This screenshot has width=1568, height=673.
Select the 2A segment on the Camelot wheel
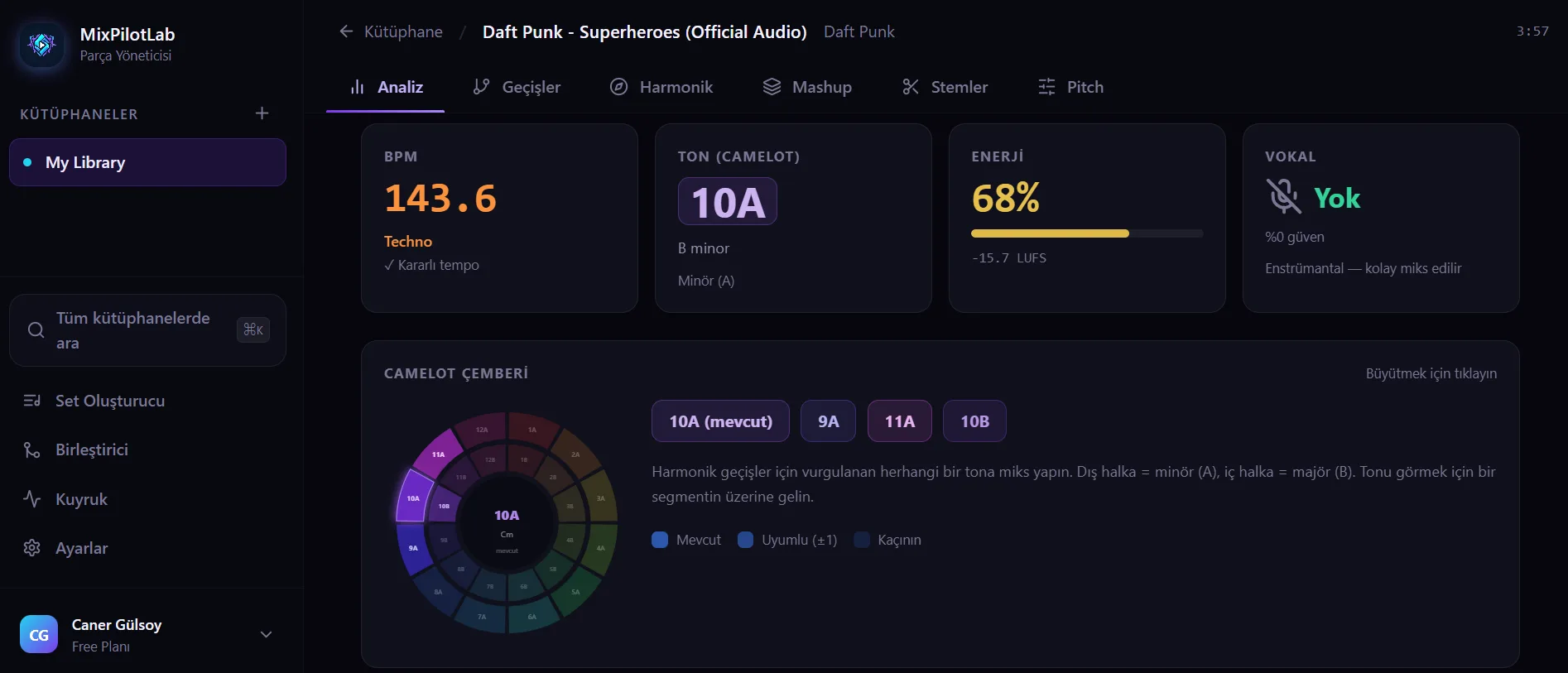pos(575,454)
